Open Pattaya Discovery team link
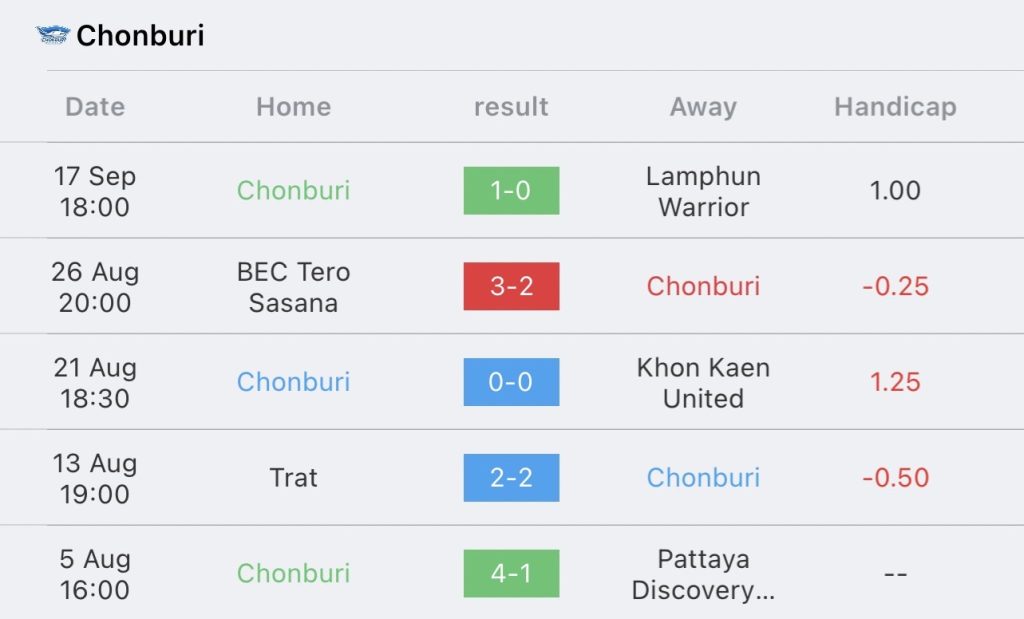This screenshot has width=1024, height=619. click(x=703, y=574)
